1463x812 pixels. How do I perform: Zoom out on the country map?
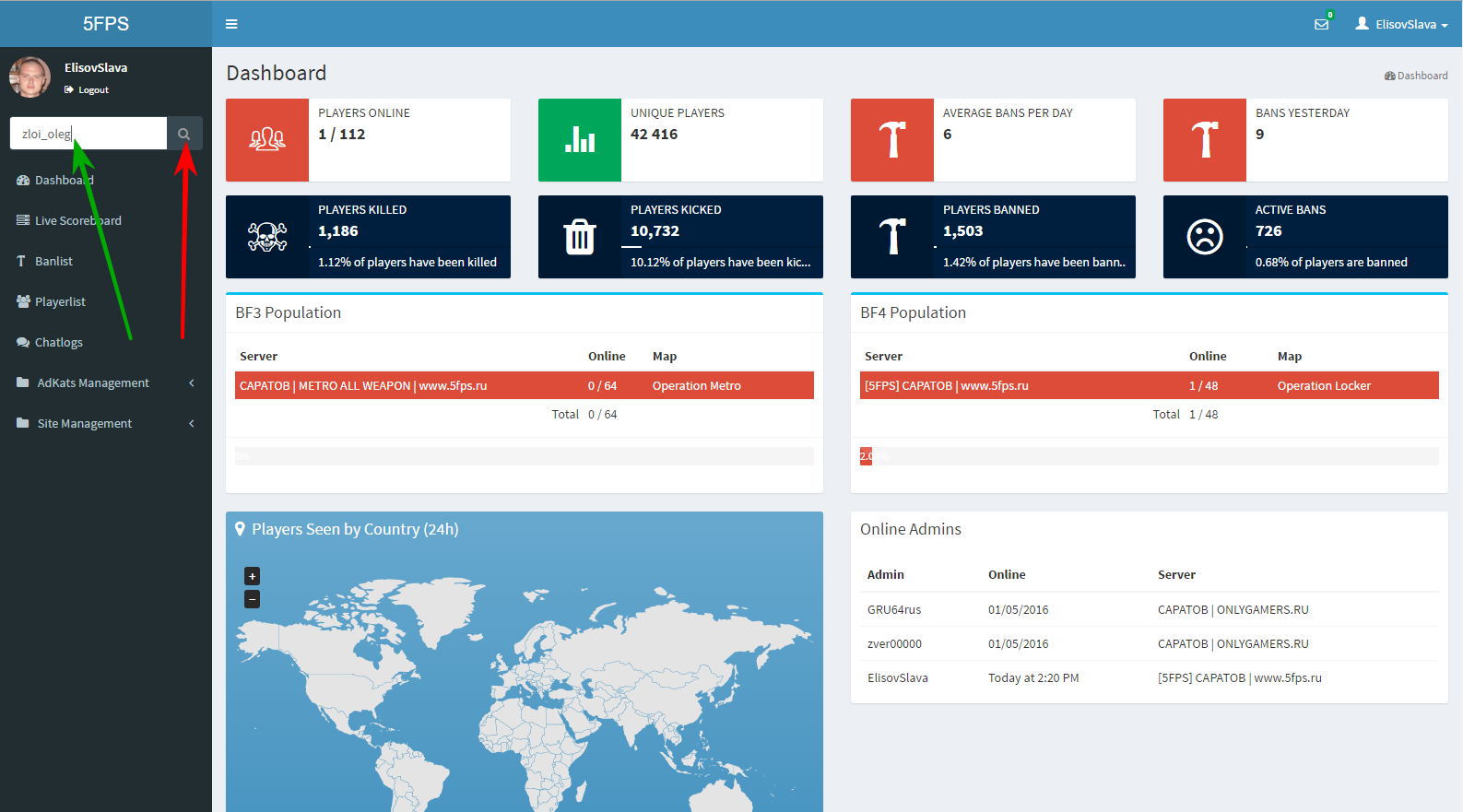coord(252,599)
